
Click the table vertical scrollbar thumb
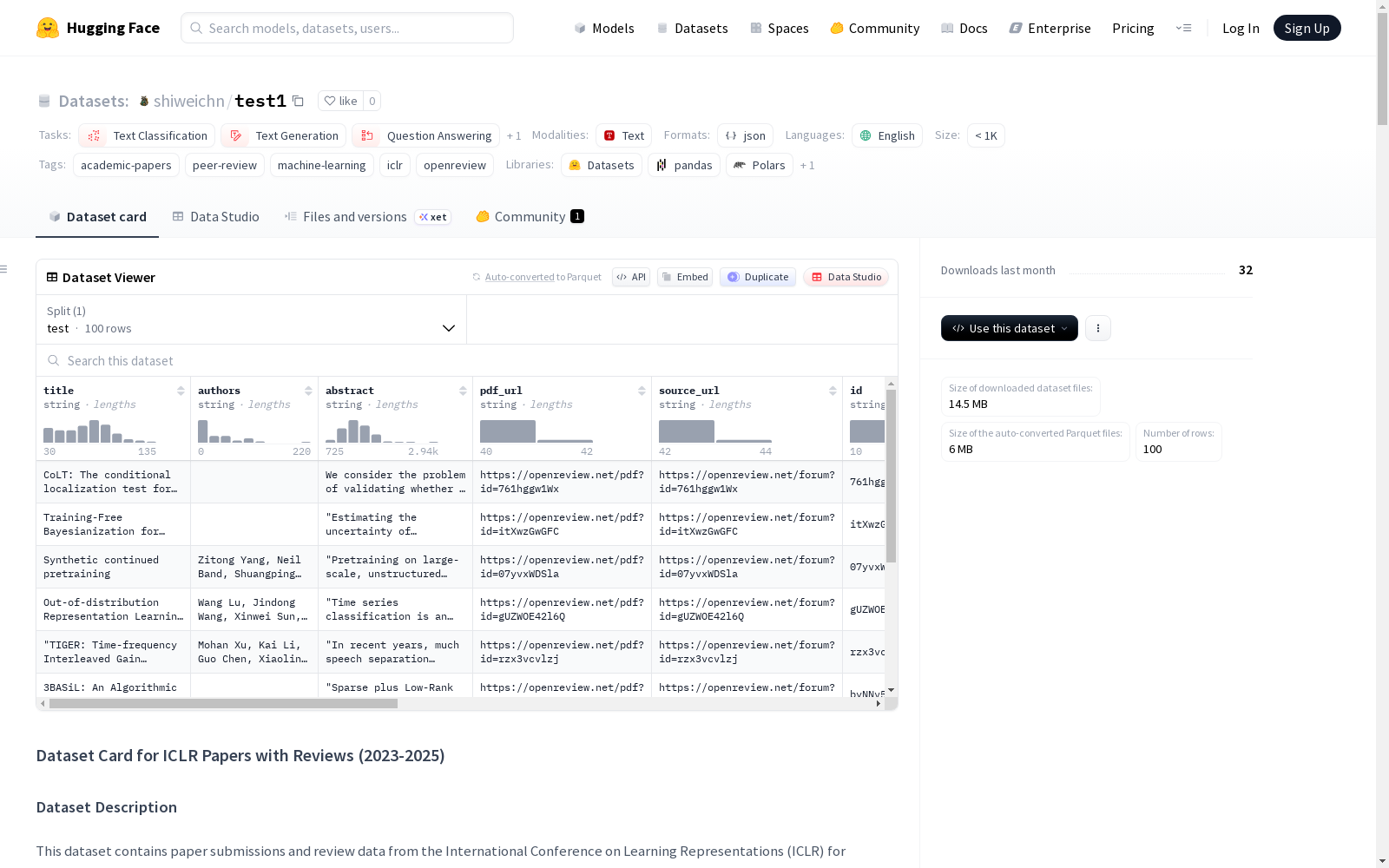tap(891, 476)
